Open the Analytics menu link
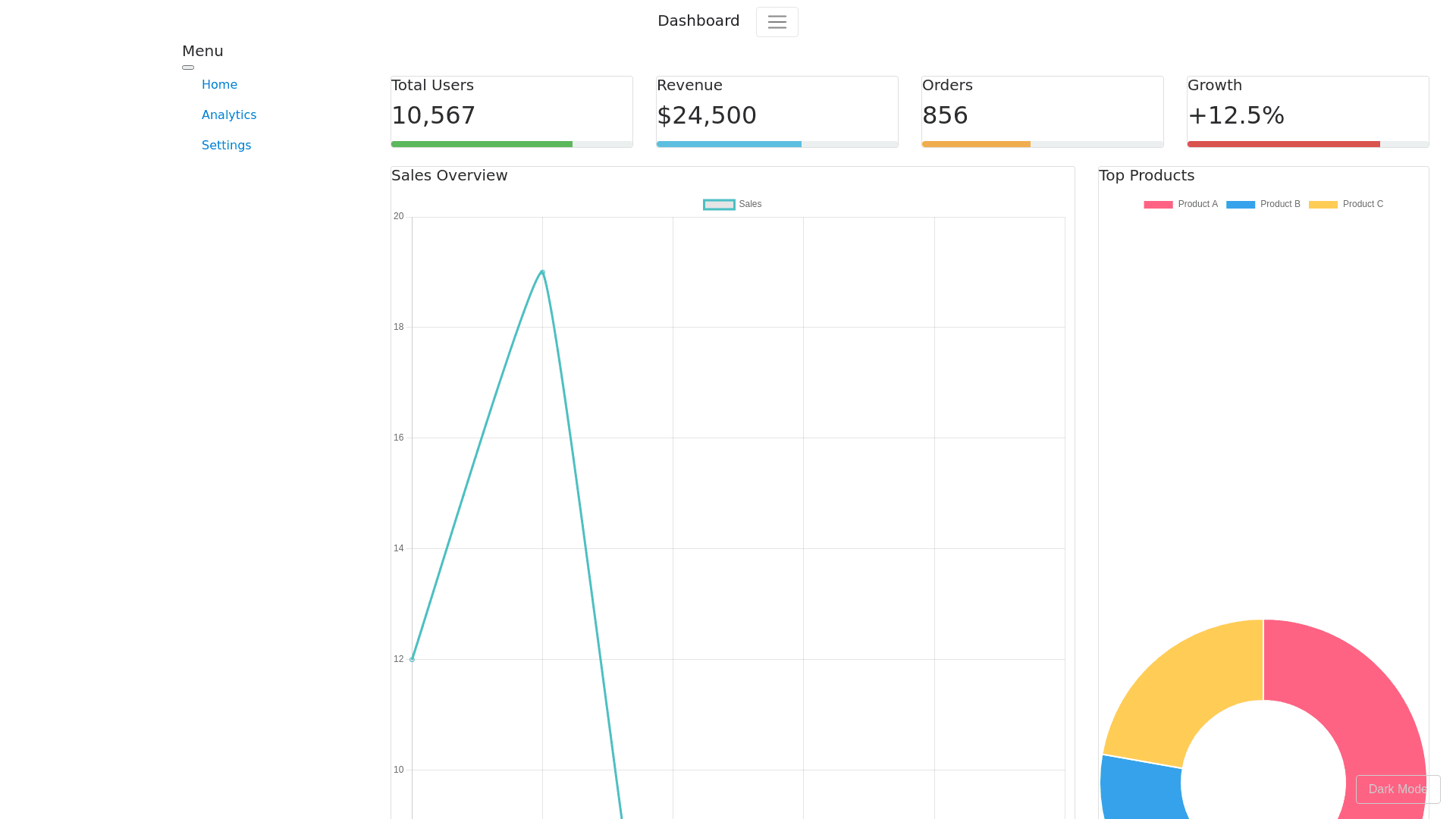Screen dimensions: 1456x819 (x=229, y=115)
